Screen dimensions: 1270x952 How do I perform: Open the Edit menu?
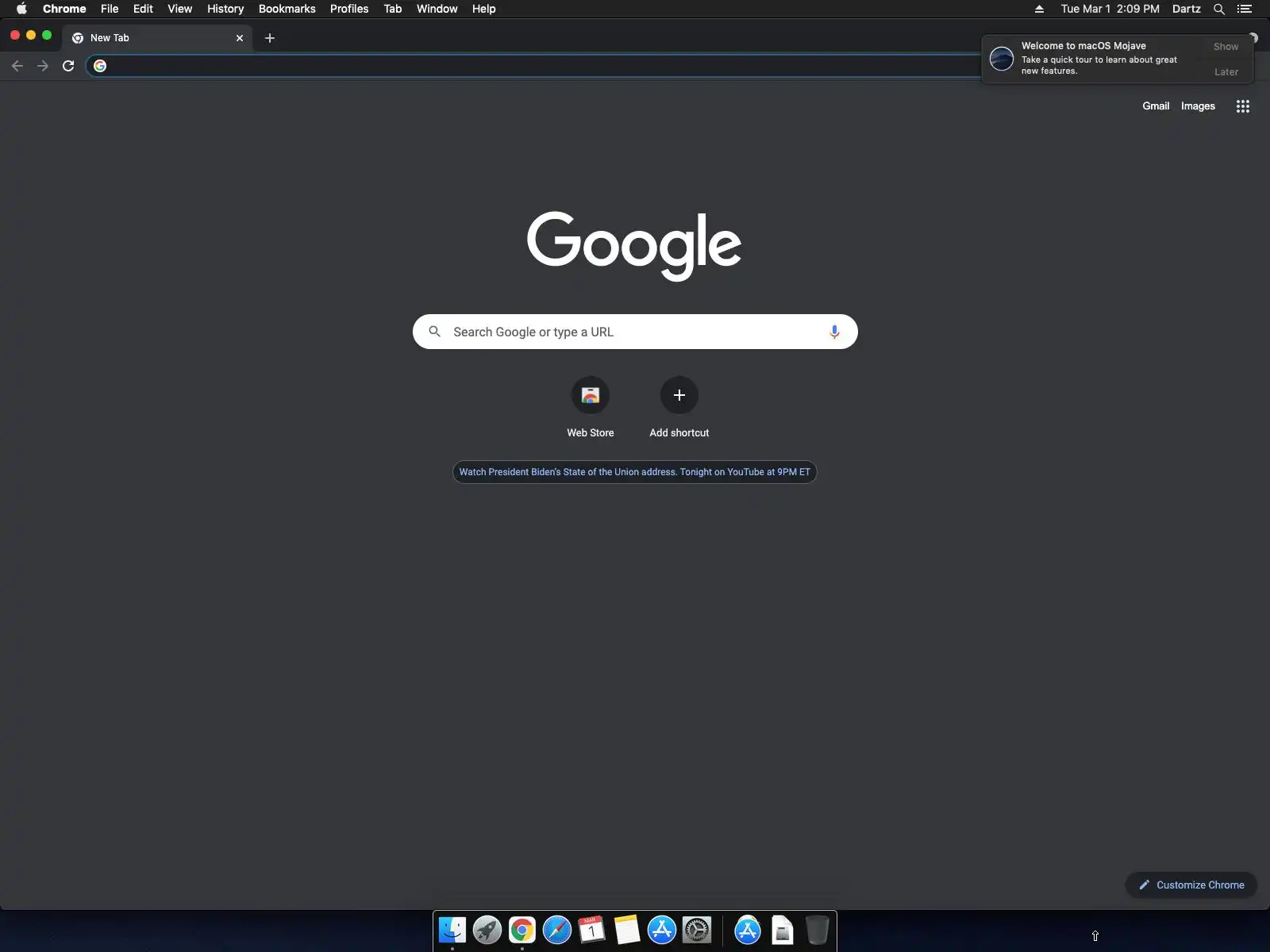[x=143, y=9]
